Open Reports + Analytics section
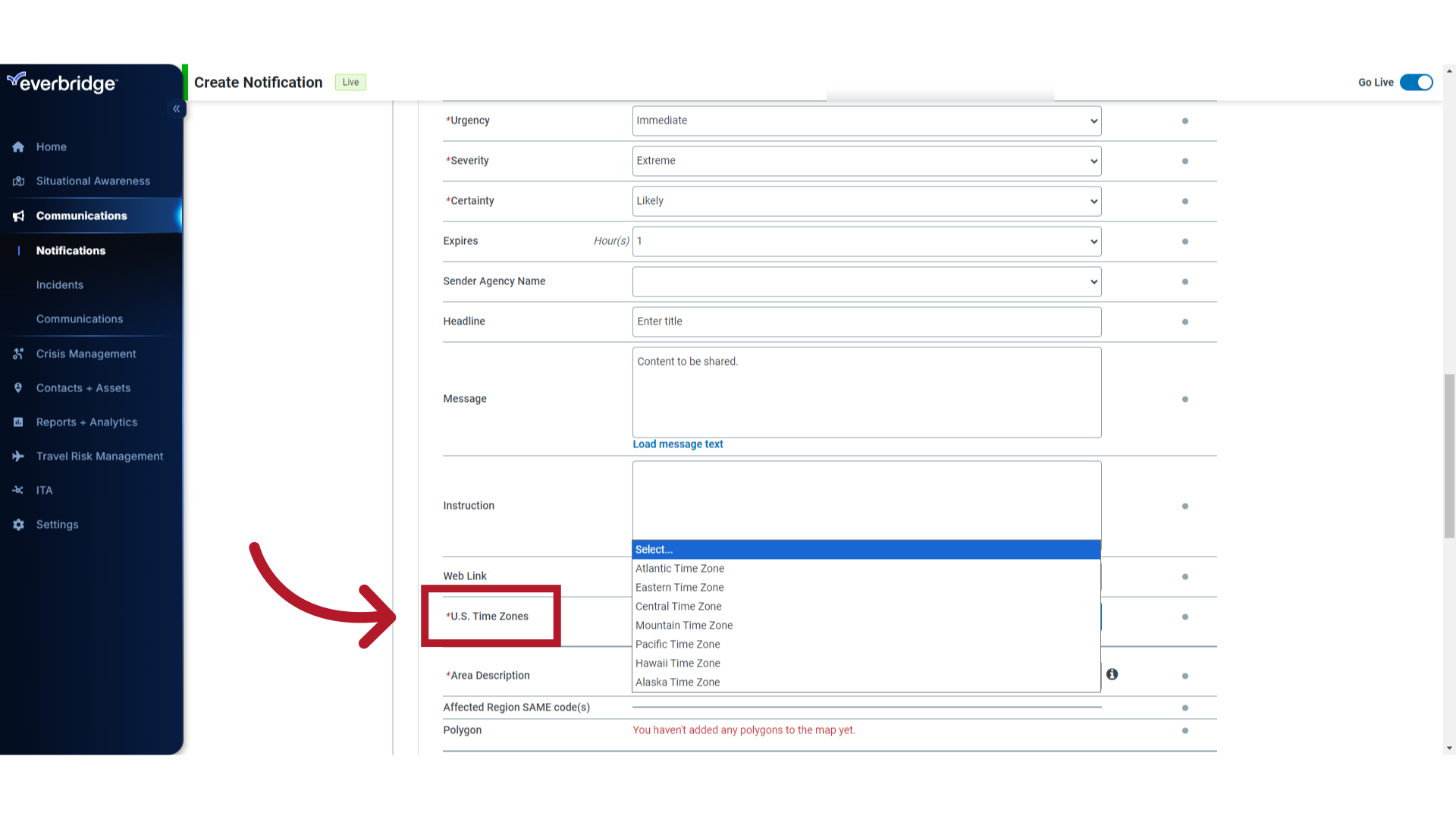The width and height of the screenshot is (1456, 819). point(87,422)
